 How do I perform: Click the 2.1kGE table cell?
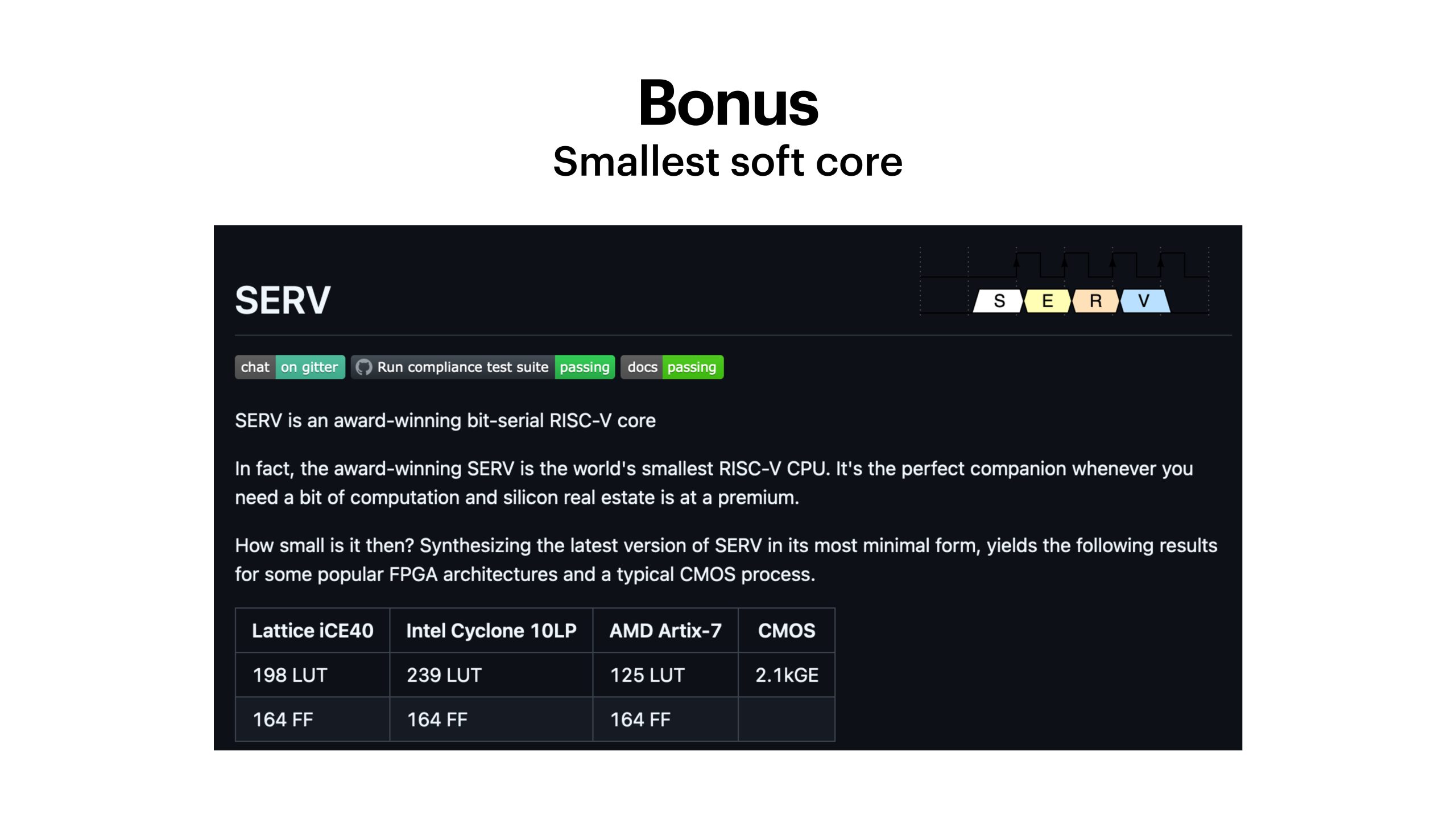tap(787, 675)
